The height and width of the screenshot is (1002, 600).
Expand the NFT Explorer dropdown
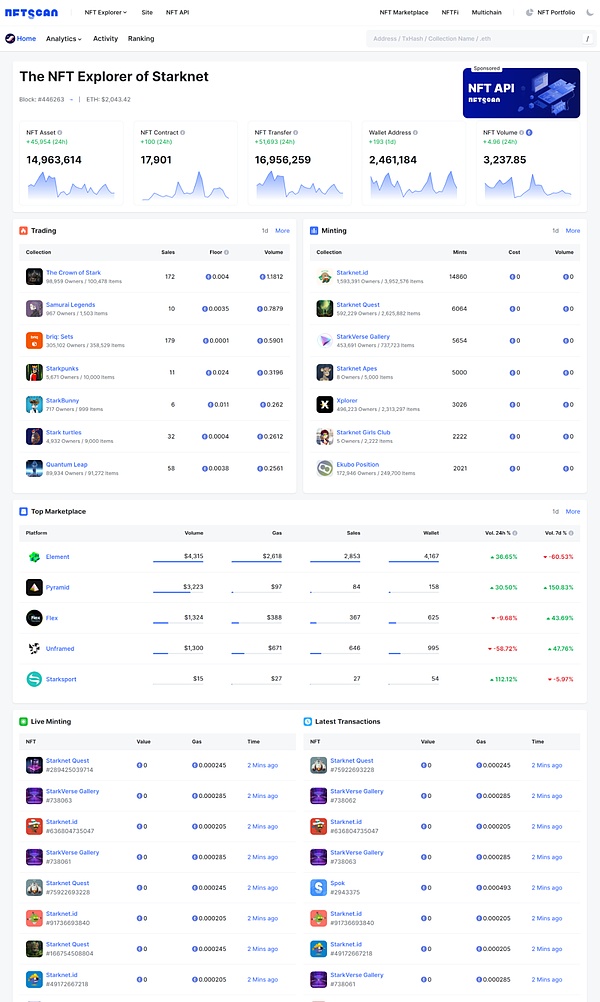pos(105,12)
